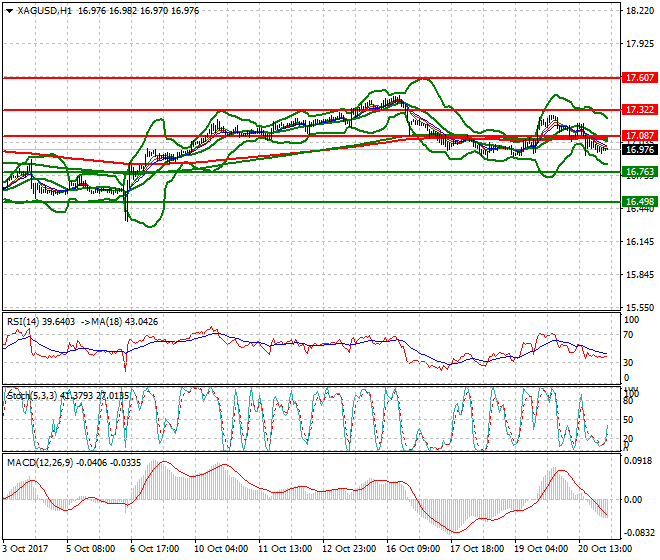
Task: Select the 17.087 red level label
Action: pos(640,136)
